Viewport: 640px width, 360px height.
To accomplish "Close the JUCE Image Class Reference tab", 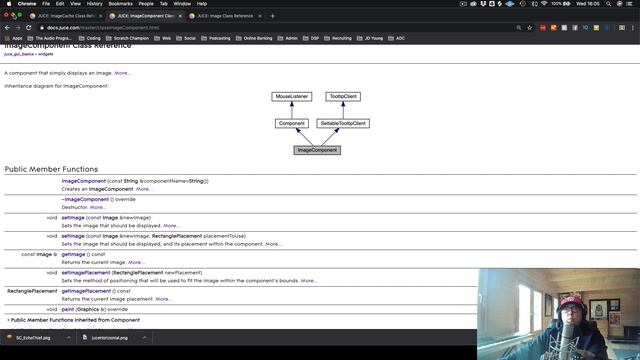I will point(260,16).
